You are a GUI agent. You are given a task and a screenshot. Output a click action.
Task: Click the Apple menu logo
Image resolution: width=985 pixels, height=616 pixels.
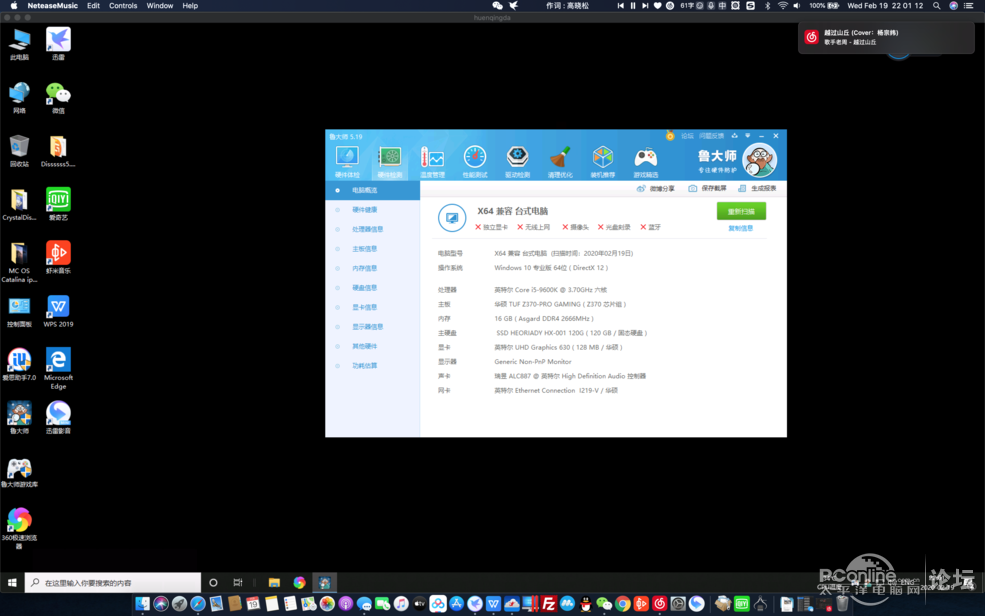14,6
